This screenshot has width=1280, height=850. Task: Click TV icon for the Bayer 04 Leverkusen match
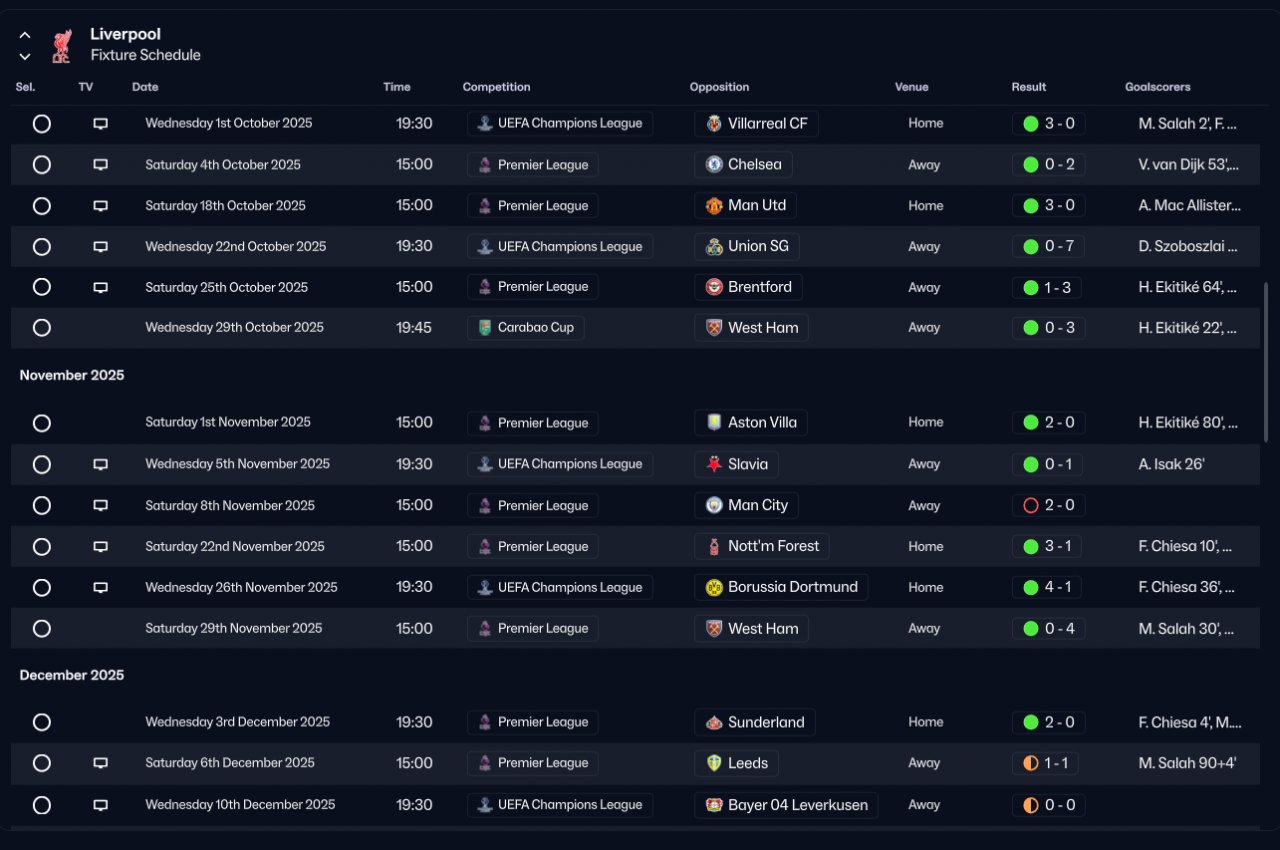[100, 805]
